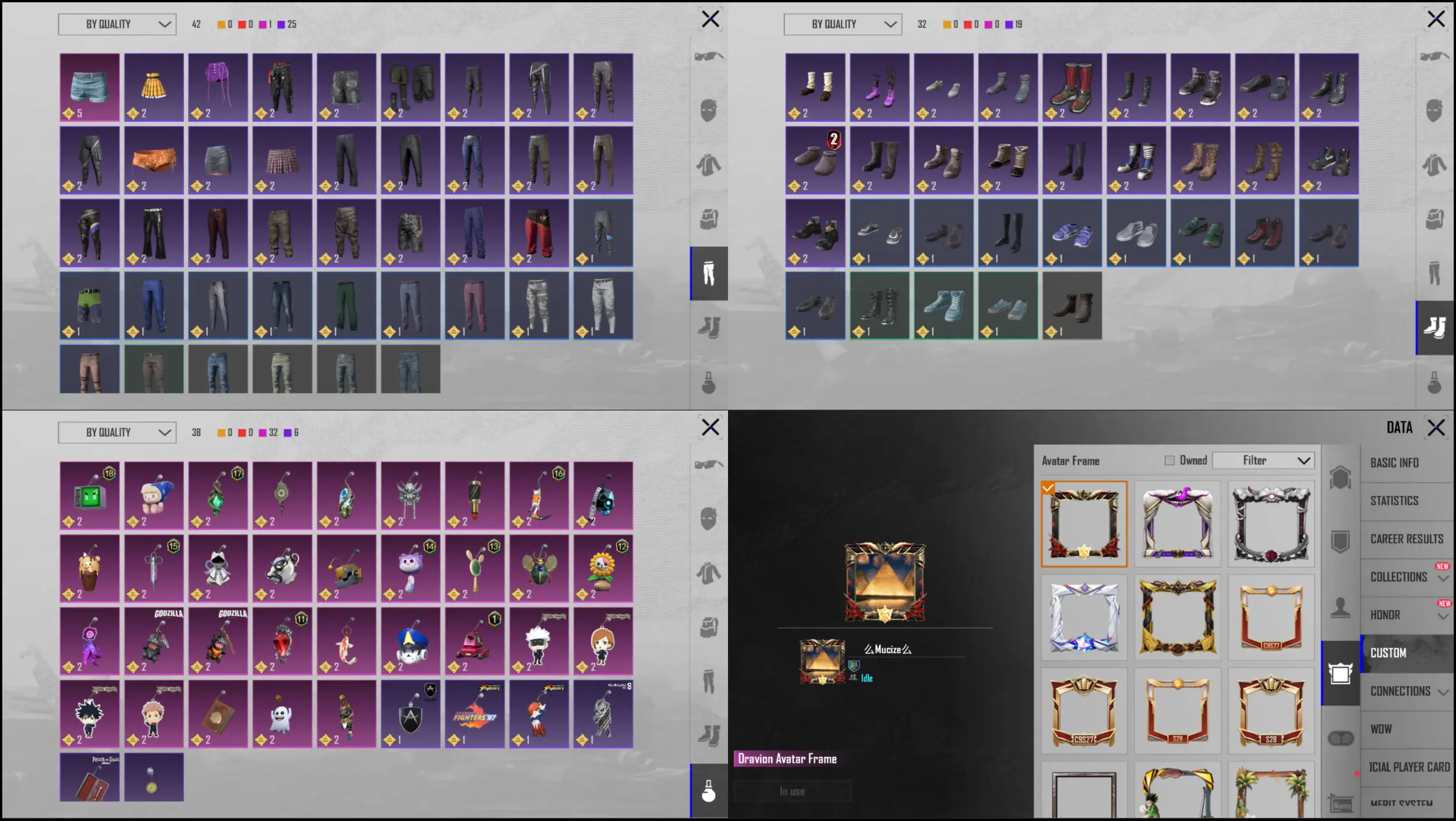Open BY QUALITY dropdown in shoes panel
The height and width of the screenshot is (821, 1456).
(x=842, y=24)
